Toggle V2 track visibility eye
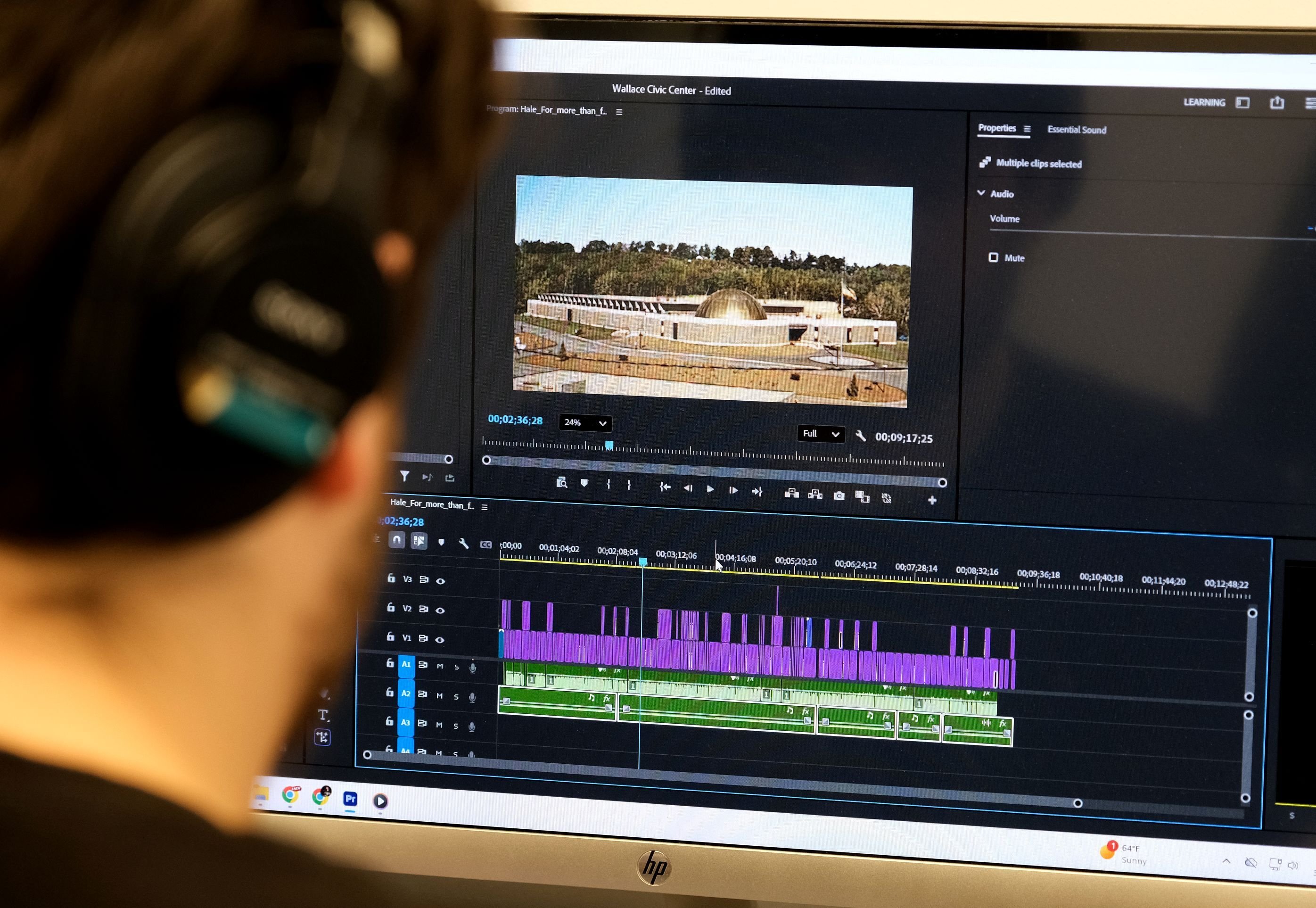 (440, 610)
